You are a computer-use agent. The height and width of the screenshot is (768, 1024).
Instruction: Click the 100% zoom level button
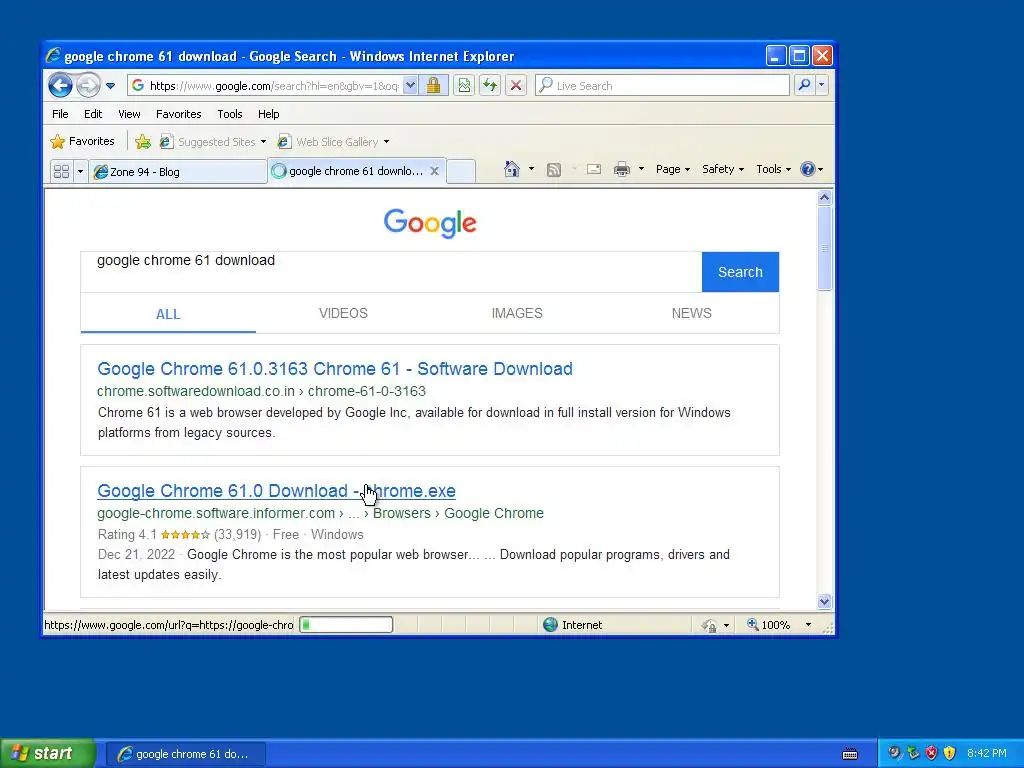point(769,625)
